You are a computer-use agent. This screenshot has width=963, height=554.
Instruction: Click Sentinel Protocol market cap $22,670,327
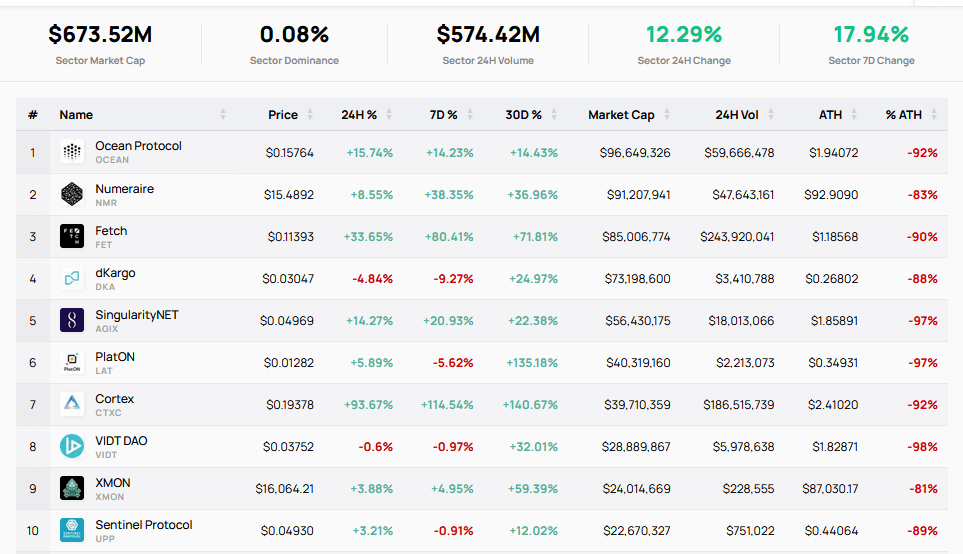pyautogui.click(x=636, y=531)
